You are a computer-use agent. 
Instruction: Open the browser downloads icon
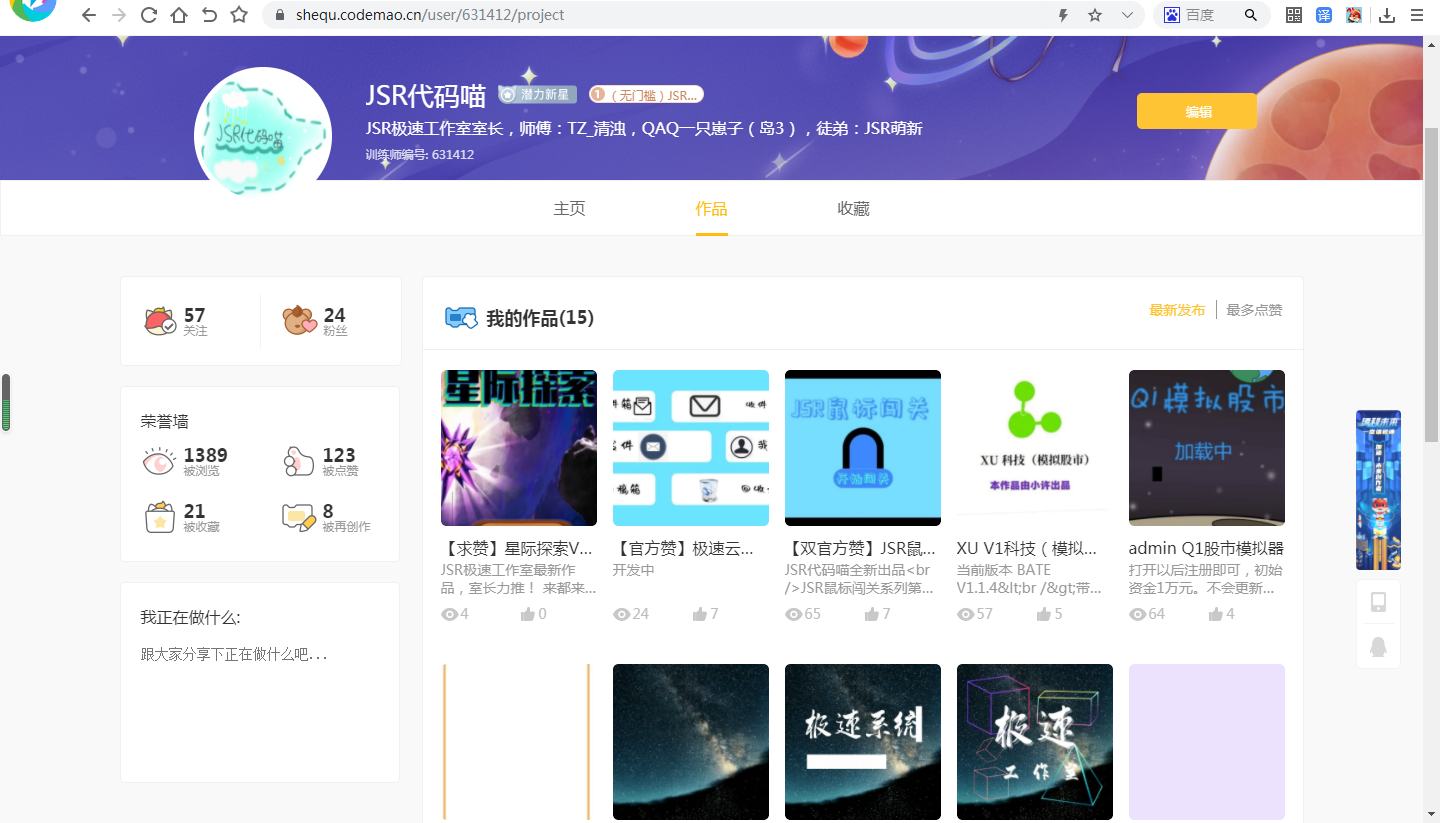[1387, 15]
